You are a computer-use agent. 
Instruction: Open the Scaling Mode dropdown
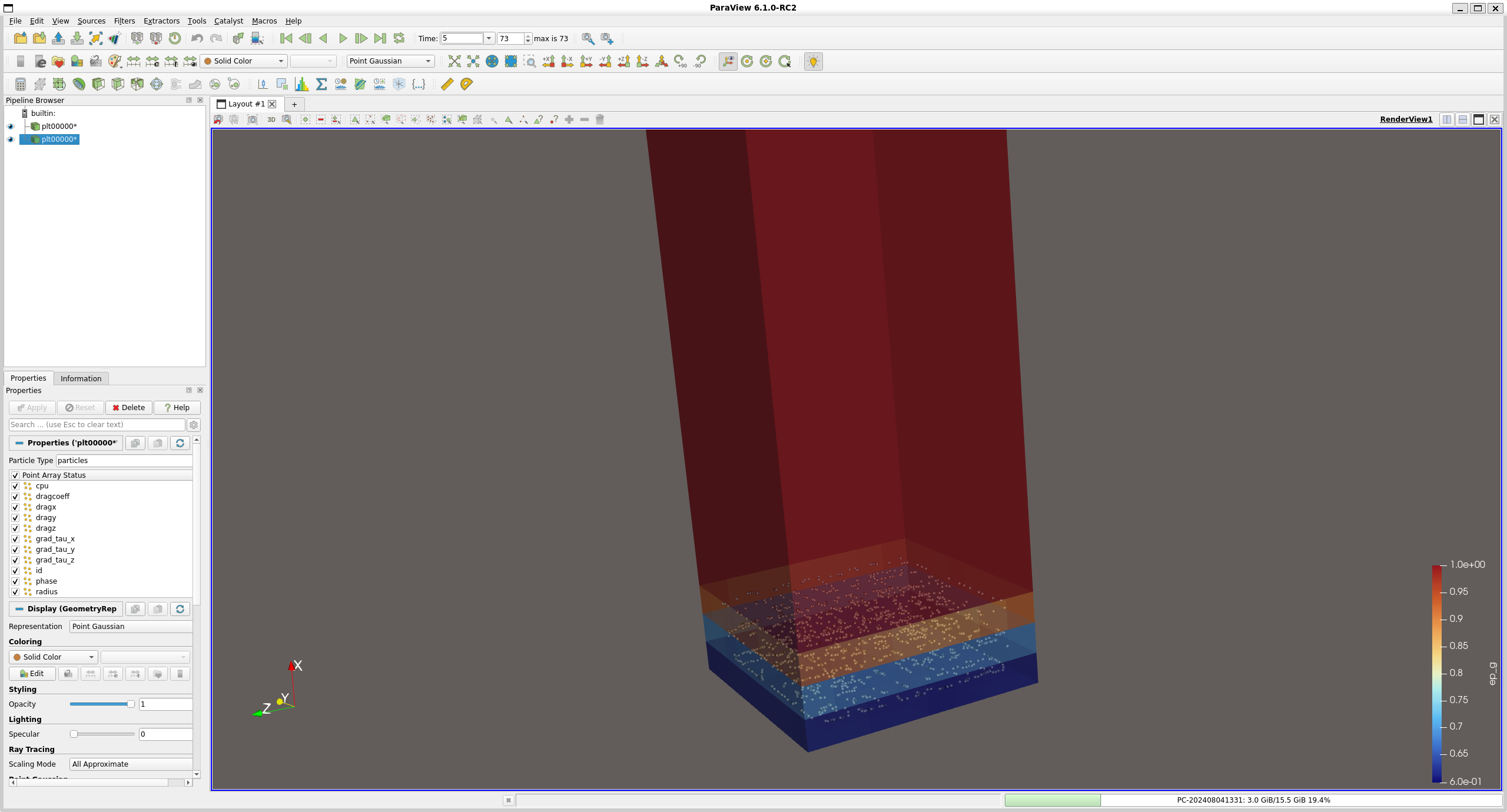click(131, 764)
